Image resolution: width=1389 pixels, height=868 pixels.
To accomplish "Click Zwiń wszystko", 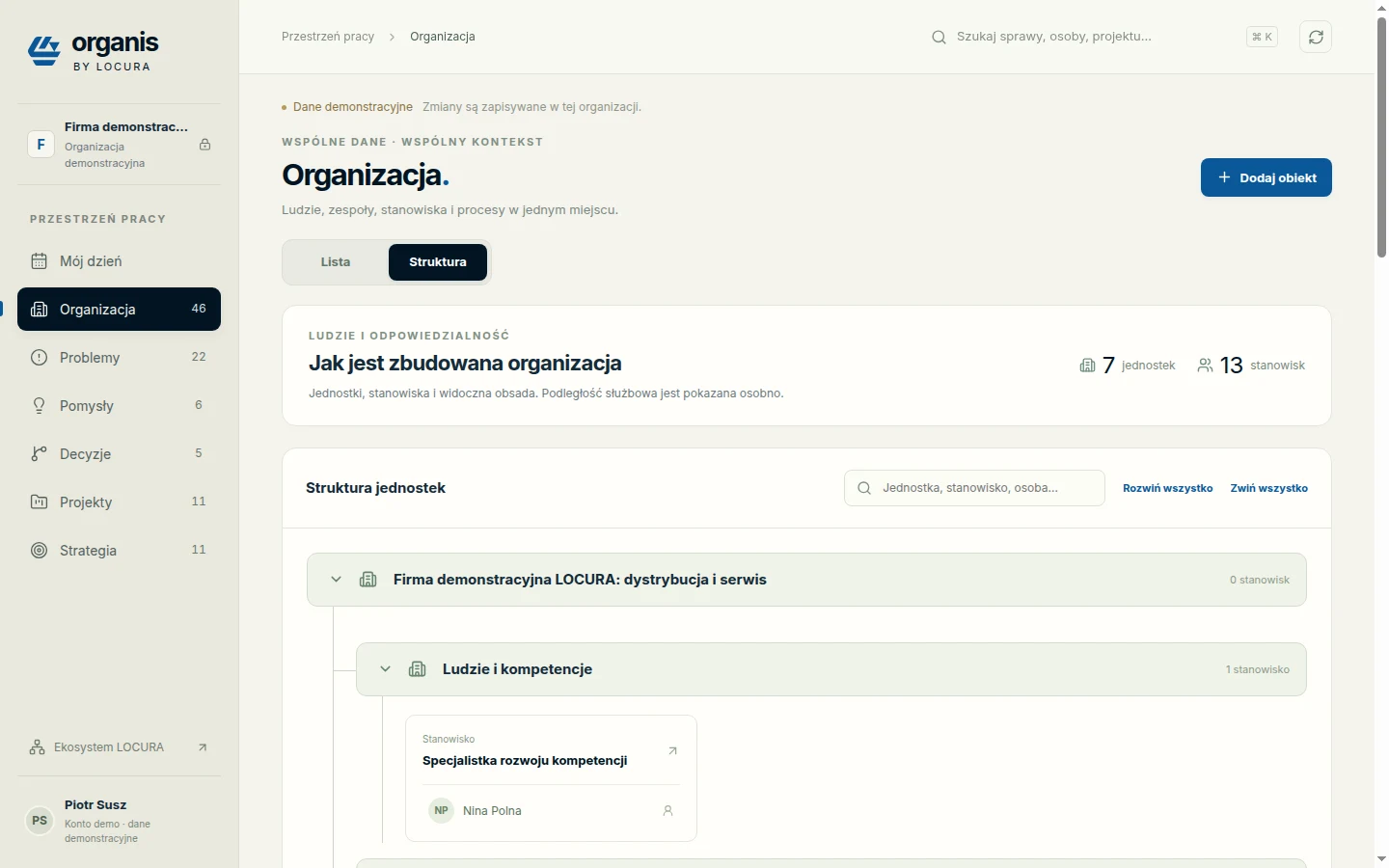I will pos(1268,488).
